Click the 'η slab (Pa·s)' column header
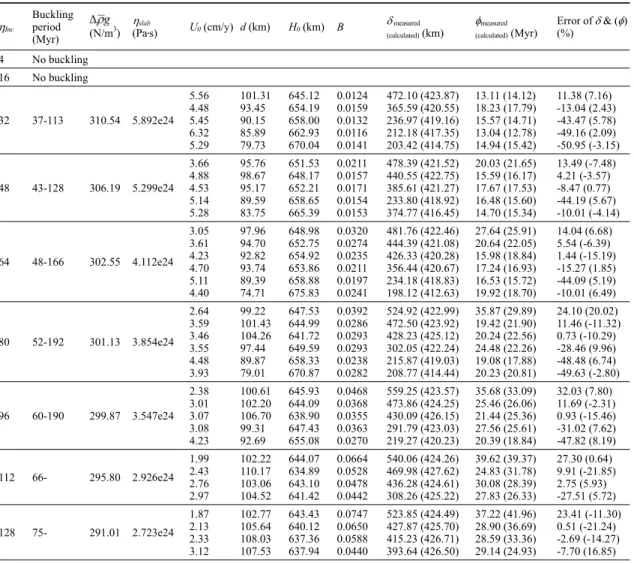The width and height of the screenshot is (634, 563). pos(145,28)
